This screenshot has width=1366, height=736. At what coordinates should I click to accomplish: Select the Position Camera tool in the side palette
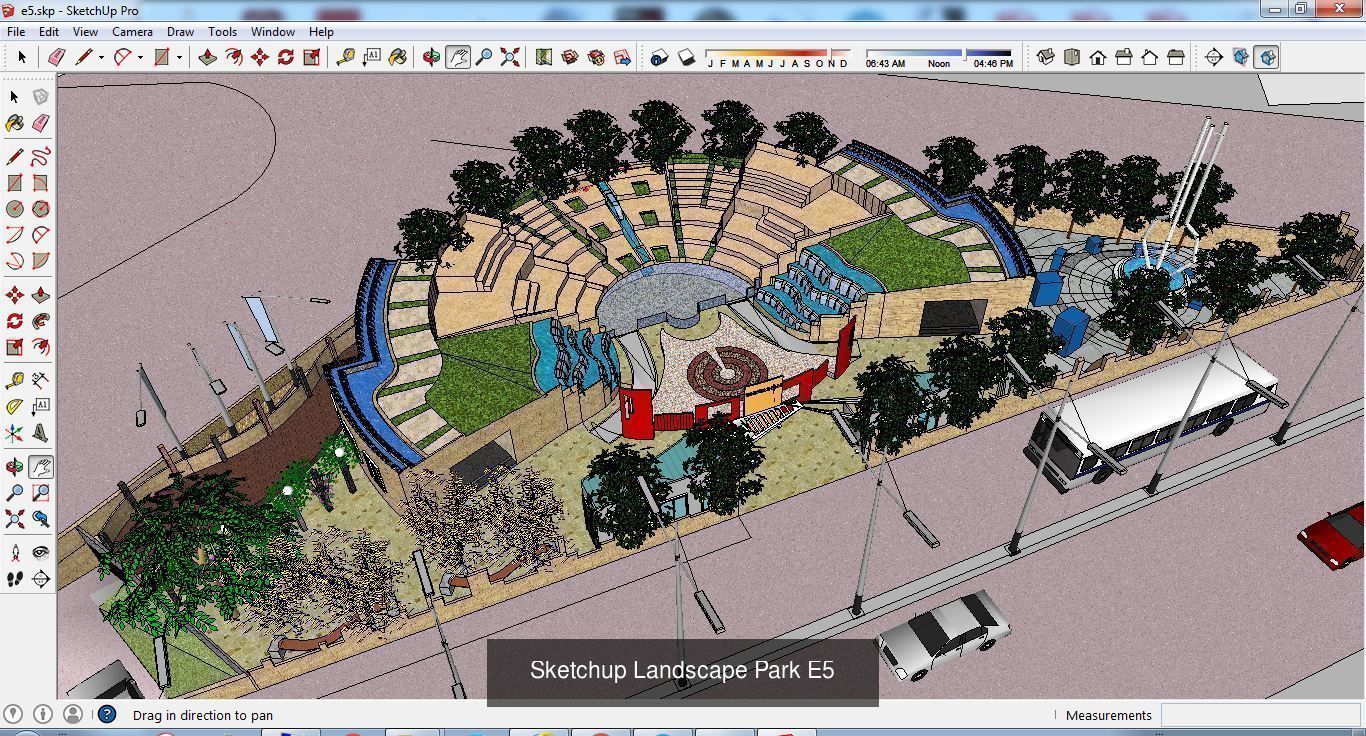click(14, 552)
